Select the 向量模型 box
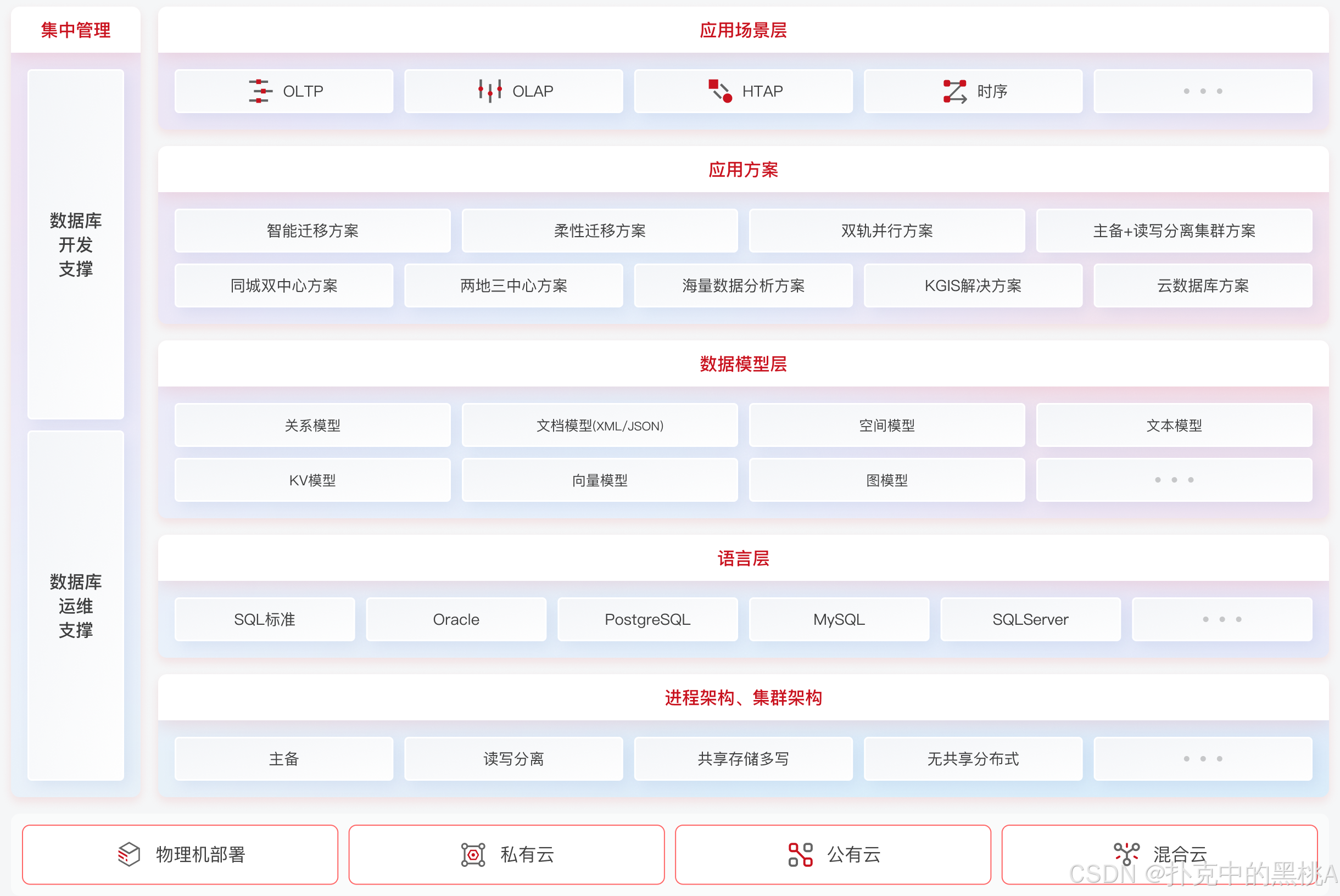The image size is (1340, 896). (599, 480)
